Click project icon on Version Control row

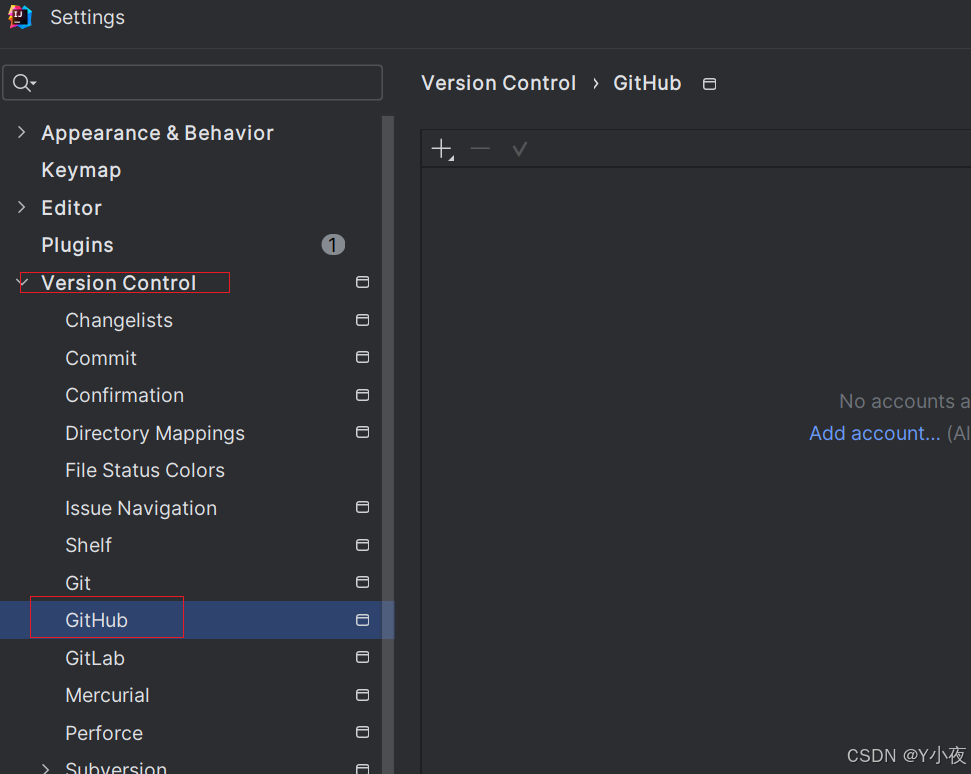click(362, 282)
